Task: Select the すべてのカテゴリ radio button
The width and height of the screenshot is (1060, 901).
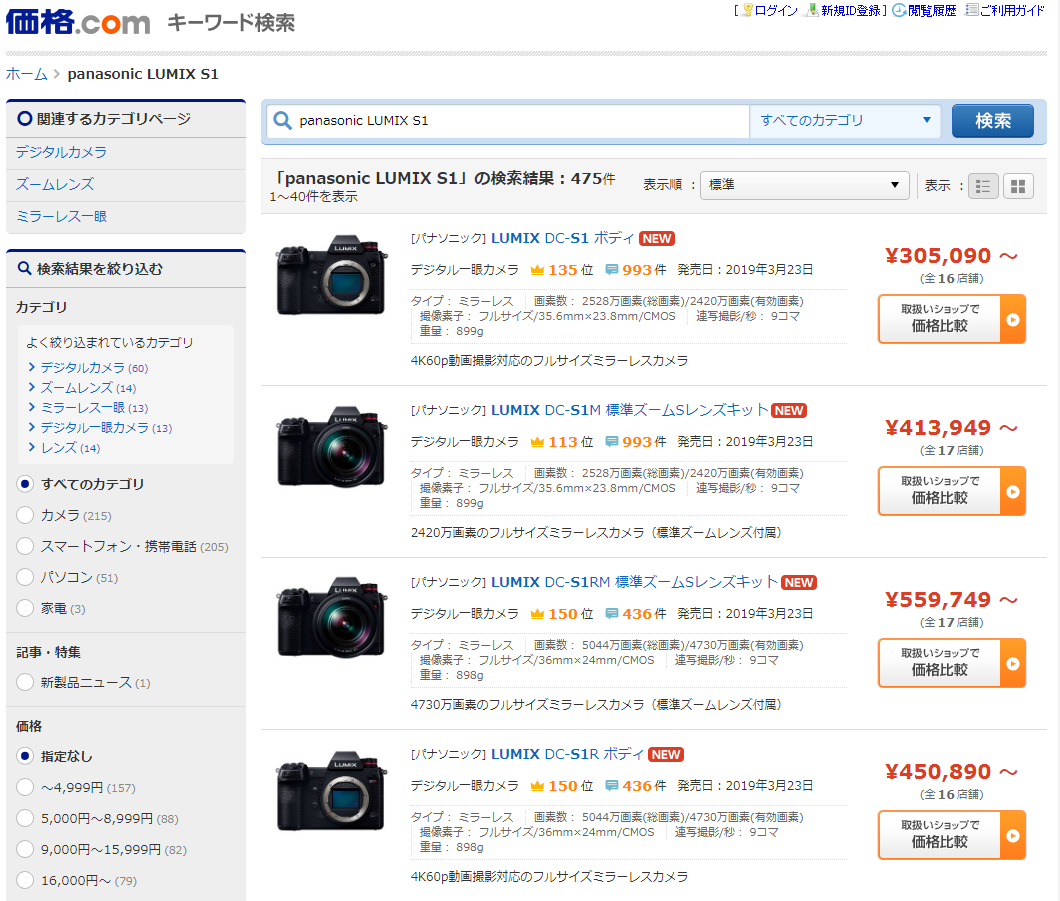Action: tap(25, 484)
